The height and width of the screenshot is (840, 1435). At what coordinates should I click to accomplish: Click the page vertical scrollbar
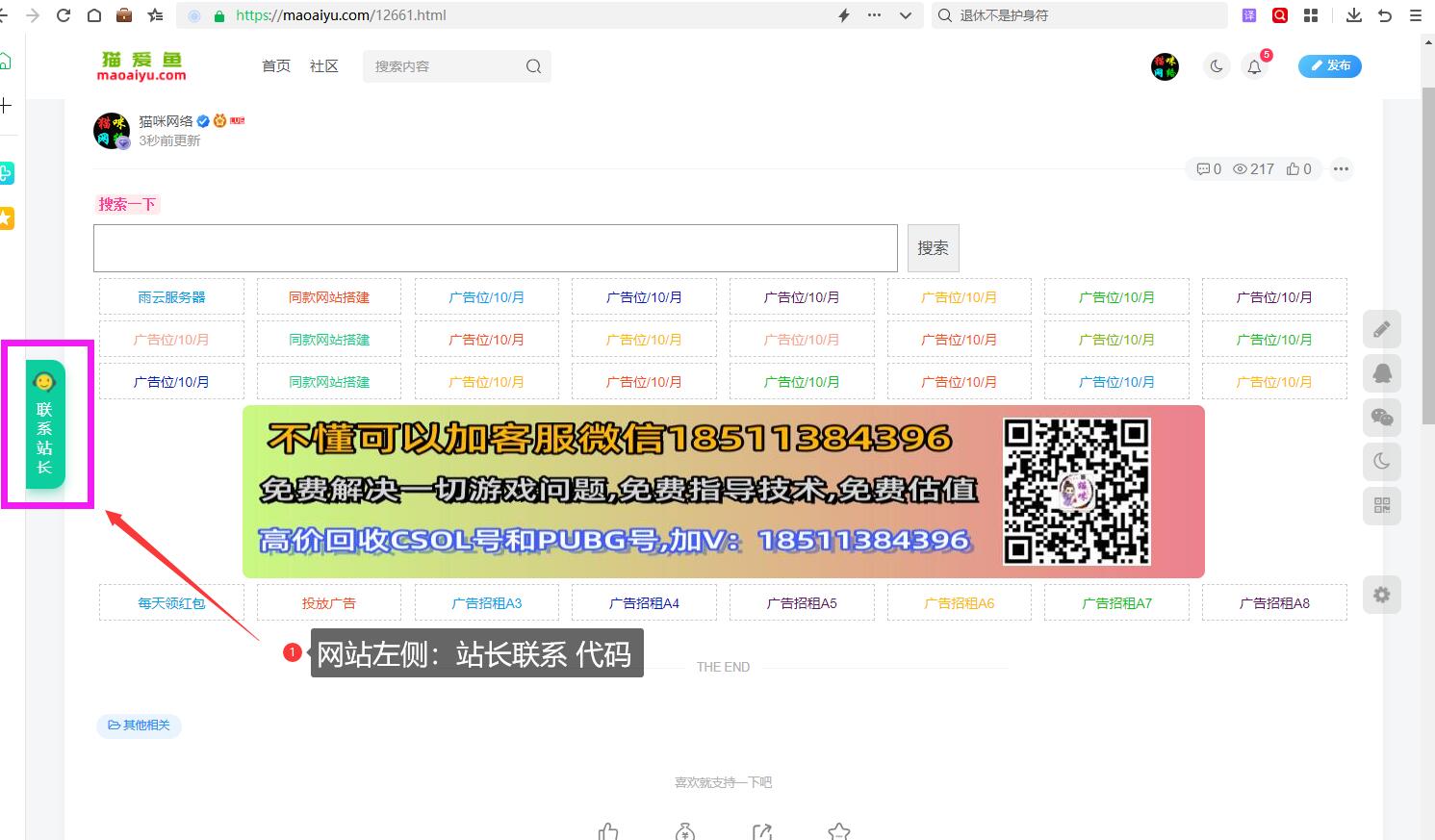[x=1428, y=255]
